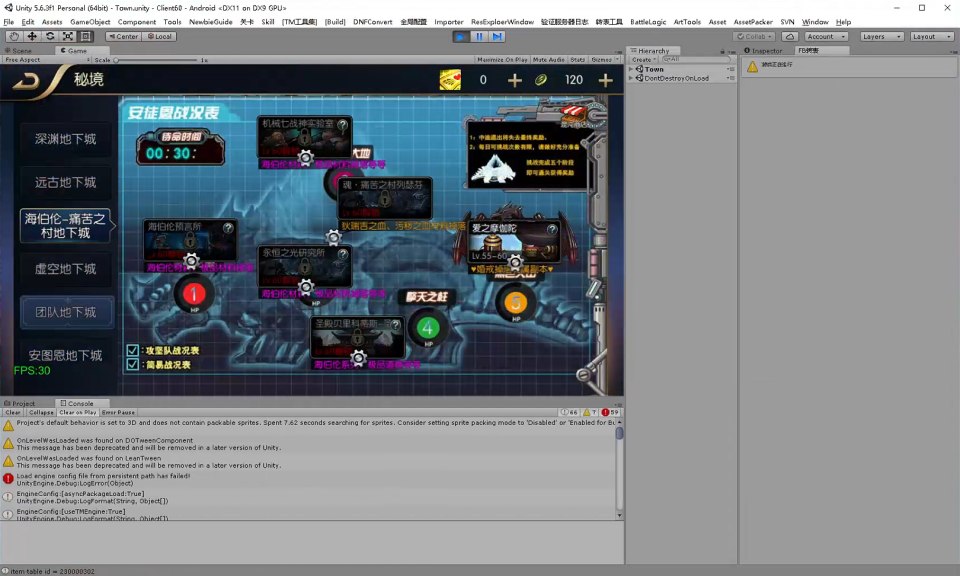Open the Layout dropdown
The width and height of the screenshot is (960, 576).
point(930,36)
